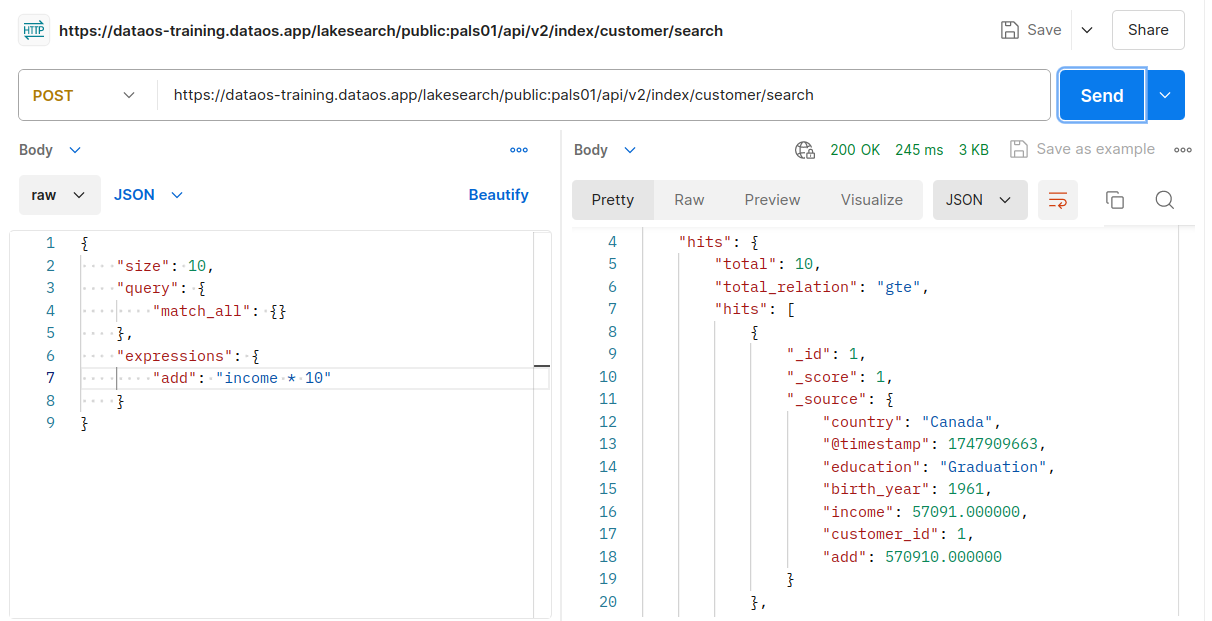Click the "birth_year": 1961 response line

point(908,489)
